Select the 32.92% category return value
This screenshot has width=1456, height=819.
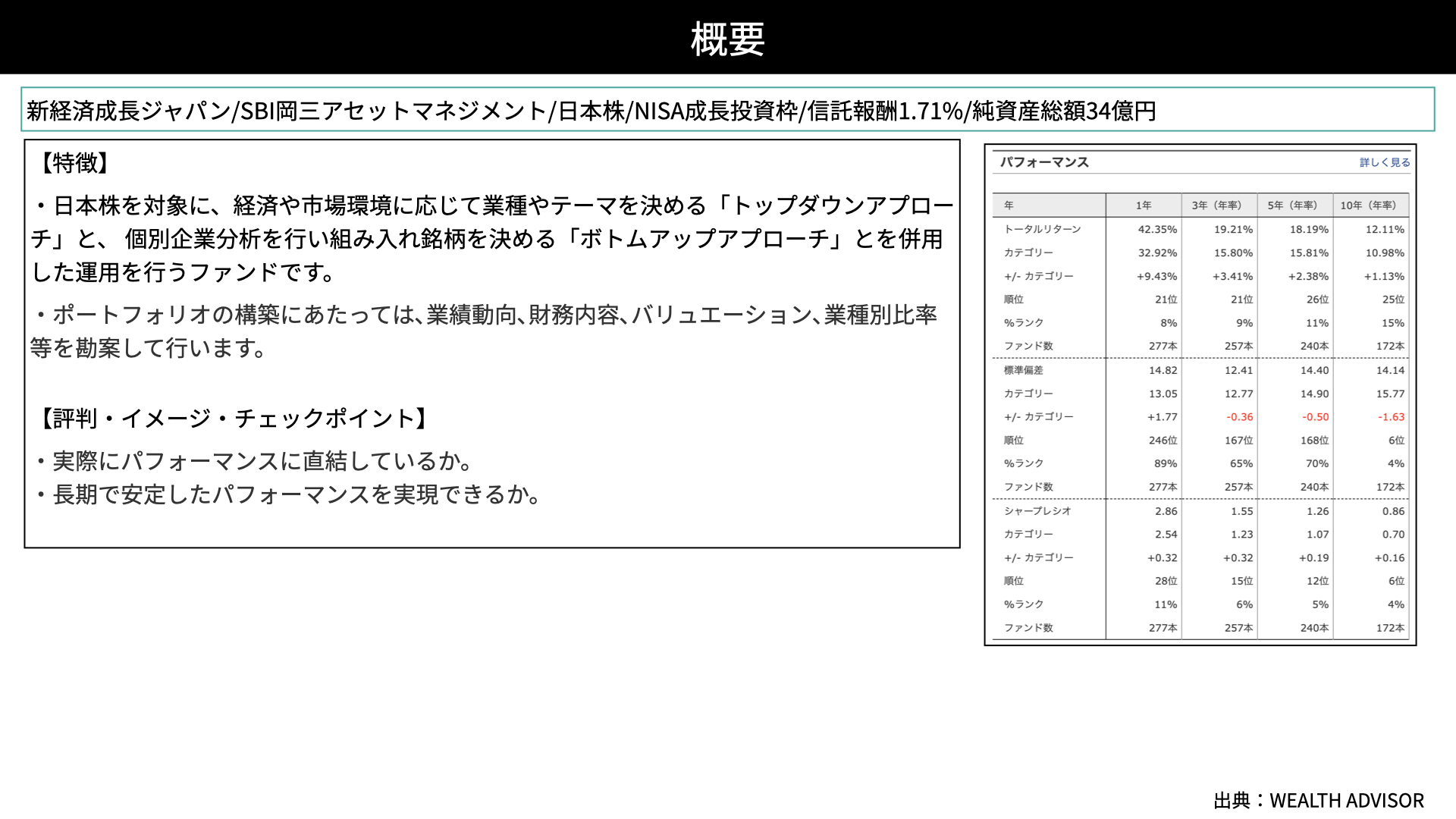click(1157, 253)
